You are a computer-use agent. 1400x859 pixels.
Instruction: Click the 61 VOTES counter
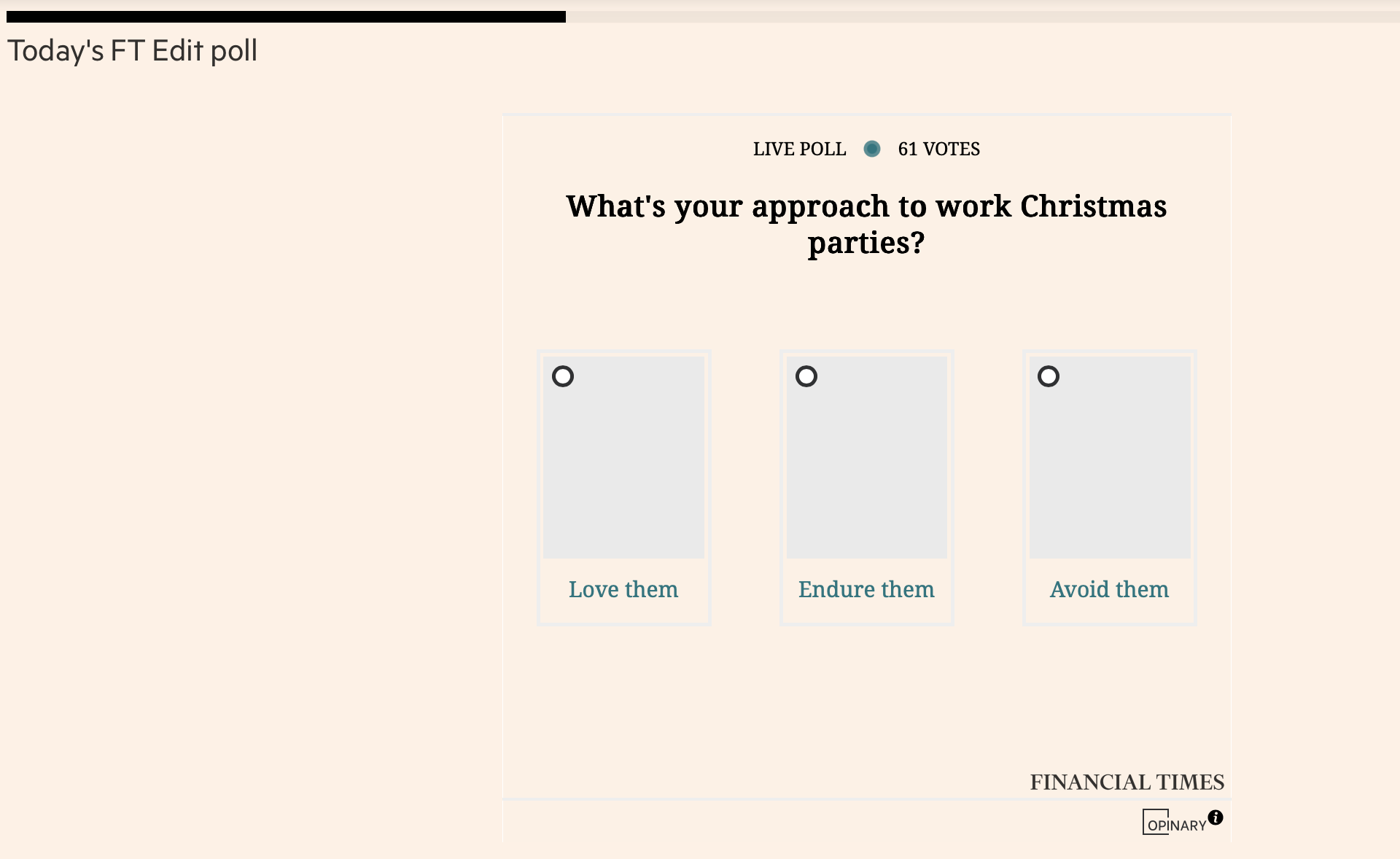click(938, 149)
